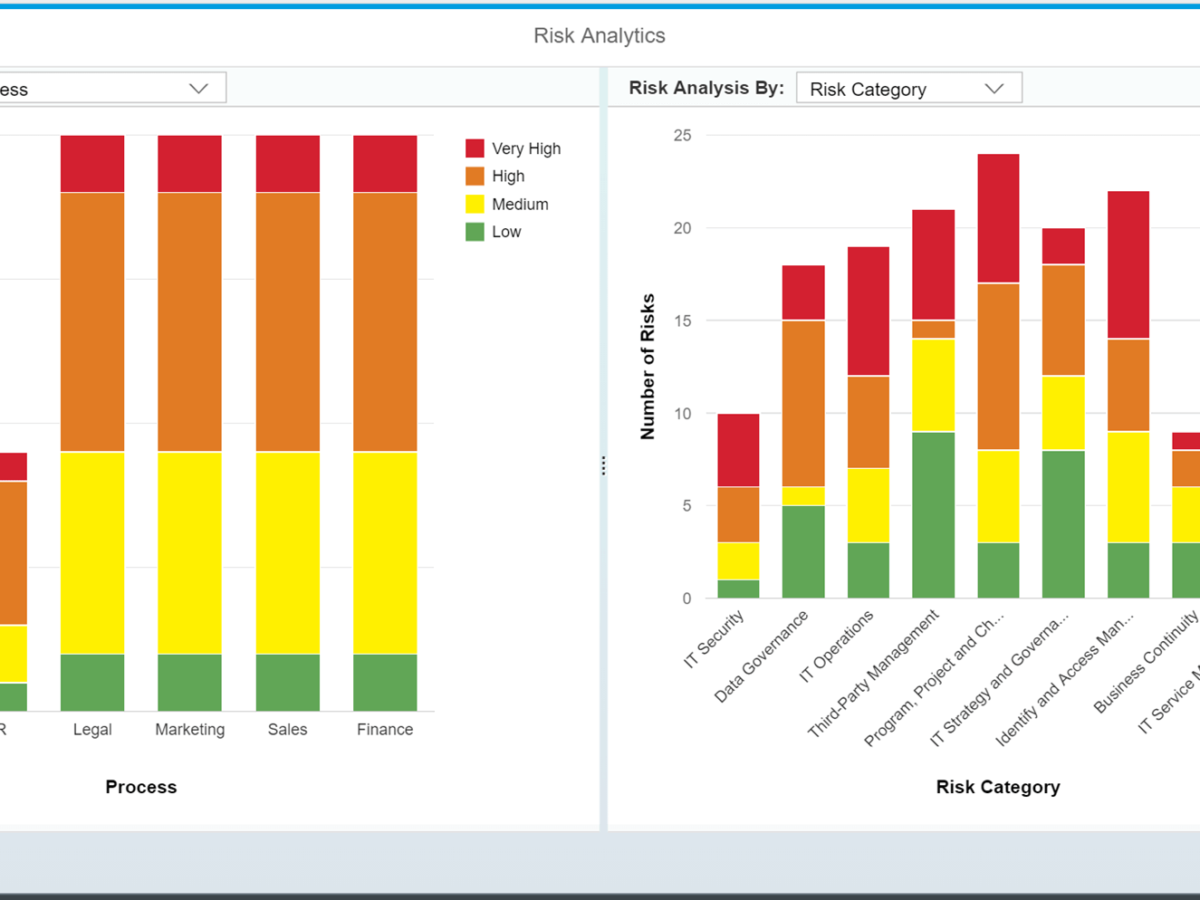Click the Risk Analytics page title

599,36
